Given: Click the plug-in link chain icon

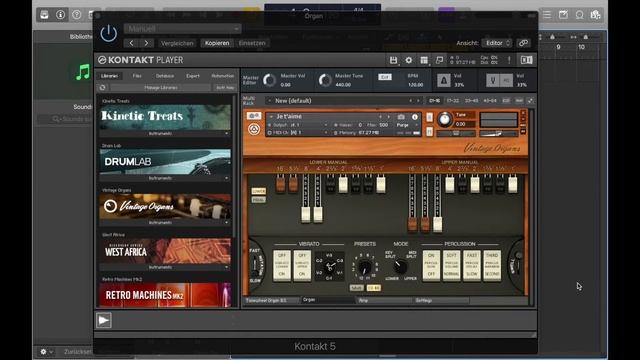Looking at the screenshot, I should [x=524, y=43].
